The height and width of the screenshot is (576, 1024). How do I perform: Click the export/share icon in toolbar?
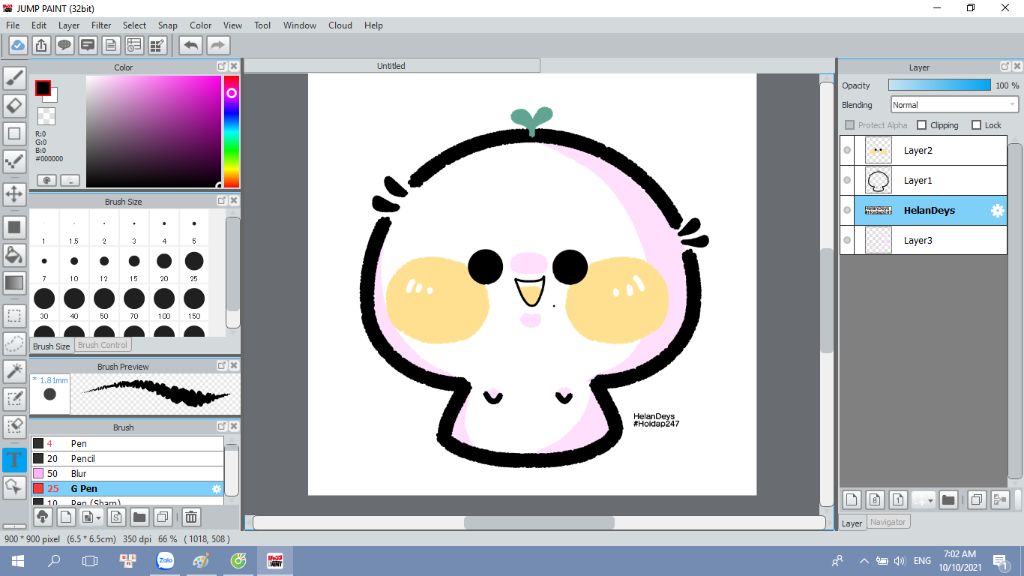click(42, 45)
